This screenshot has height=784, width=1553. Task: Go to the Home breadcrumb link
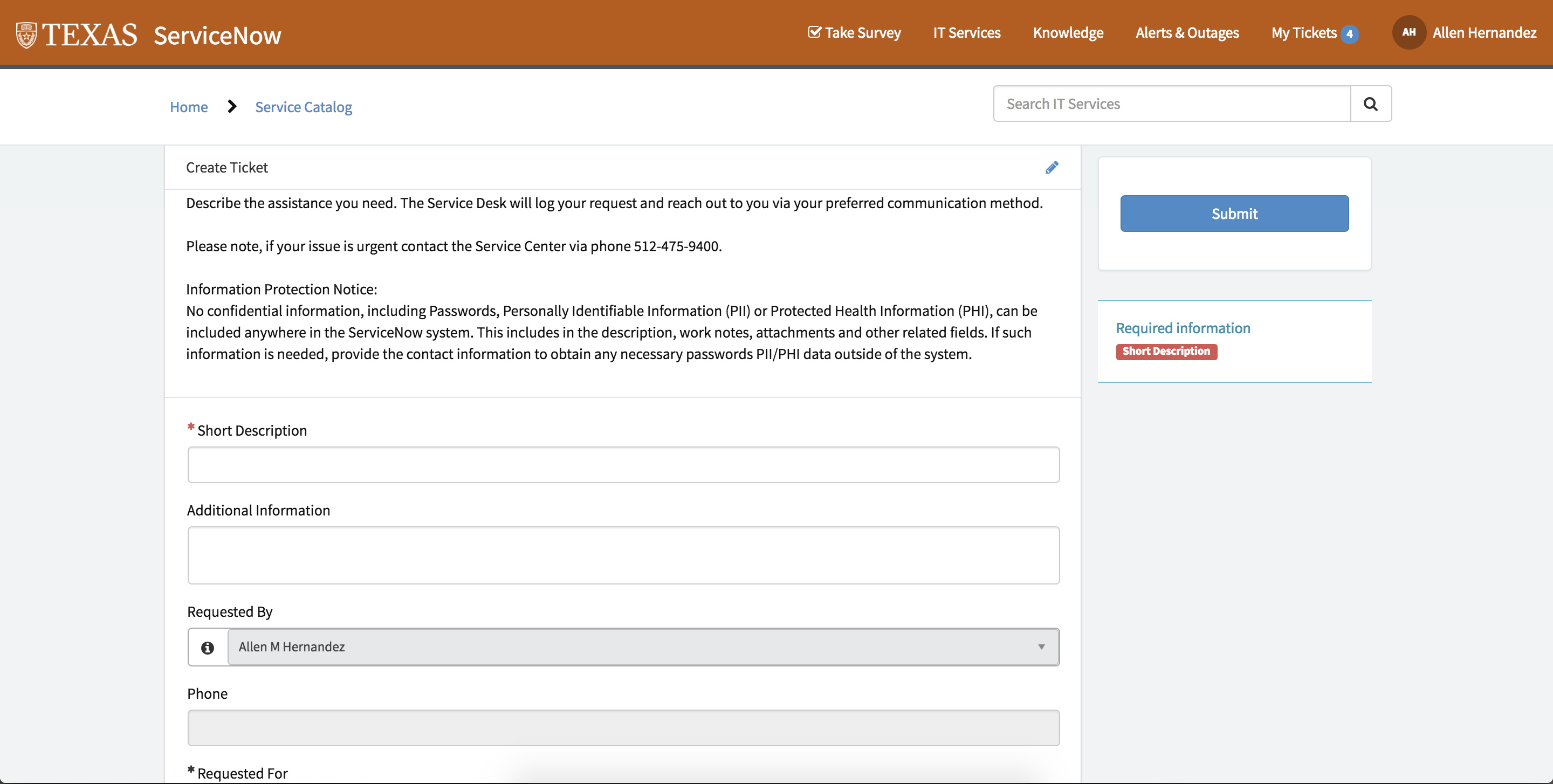click(189, 107)
